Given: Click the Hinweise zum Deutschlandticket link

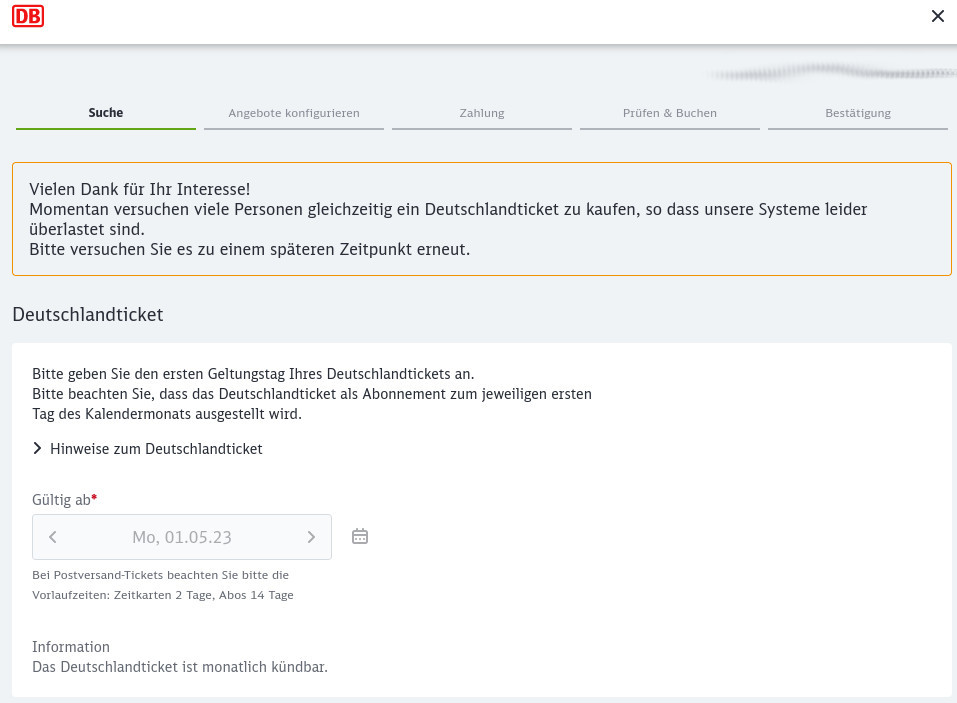Looking at the screenshot, I should point(156,448).
